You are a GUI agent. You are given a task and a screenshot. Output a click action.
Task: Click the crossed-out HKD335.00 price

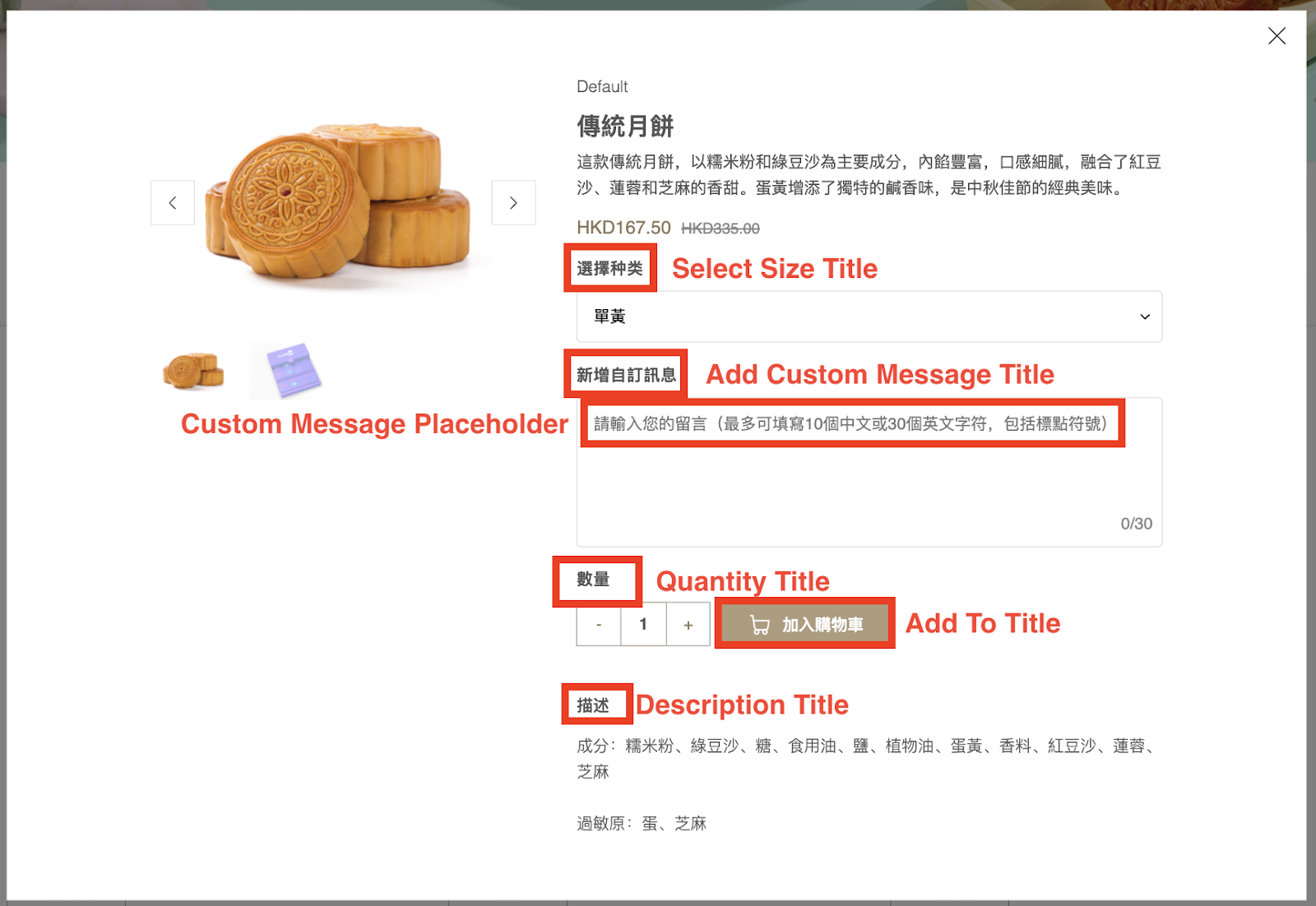pyautogui.click(x=721, y=229)
